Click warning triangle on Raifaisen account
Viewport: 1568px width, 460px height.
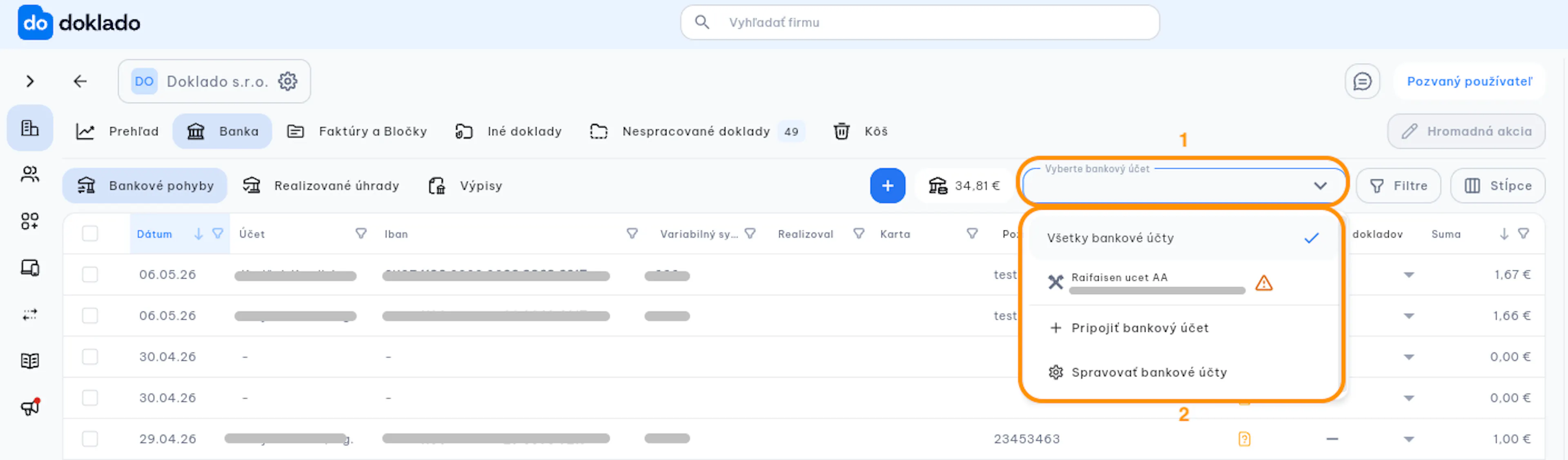click(x=1264, y=283)
